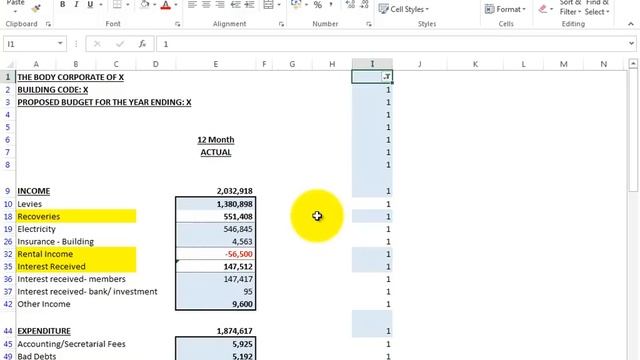Increase indent
640x360 pixels.
(x=249, y=4)
